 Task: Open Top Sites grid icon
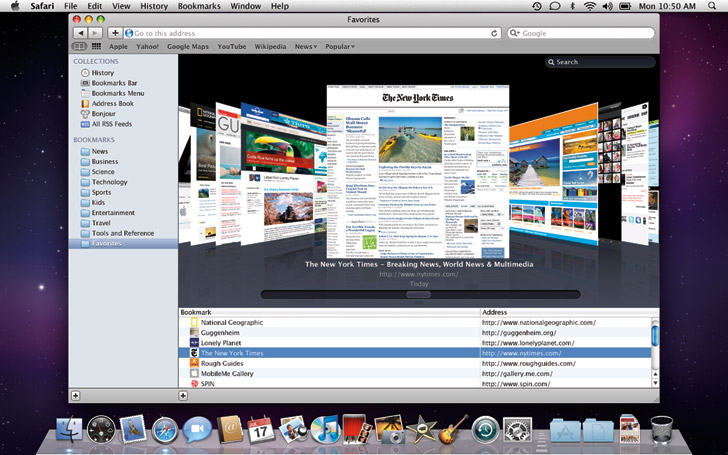[x=96, y=46]
